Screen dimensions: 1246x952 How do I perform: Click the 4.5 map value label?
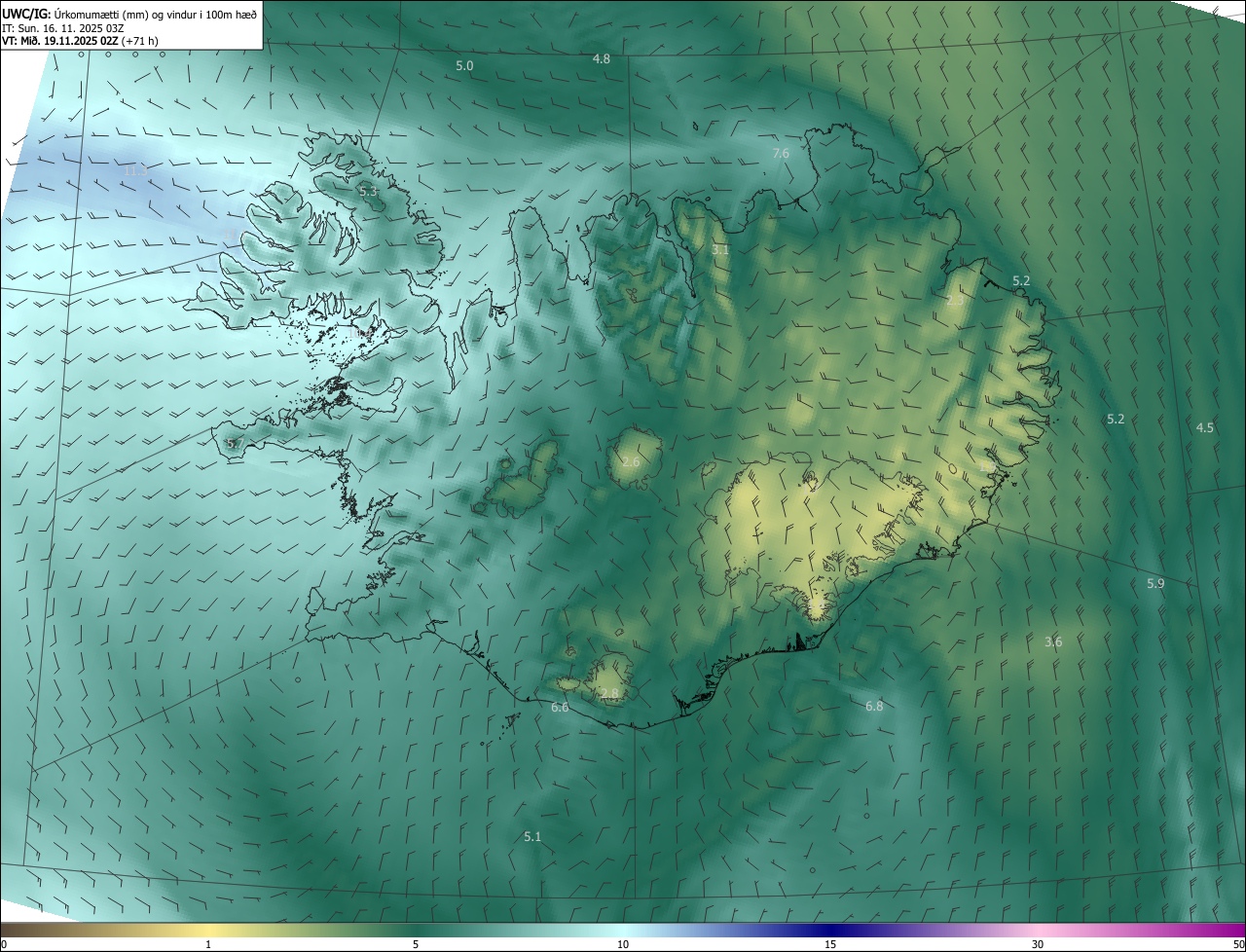pos(1205,427)
